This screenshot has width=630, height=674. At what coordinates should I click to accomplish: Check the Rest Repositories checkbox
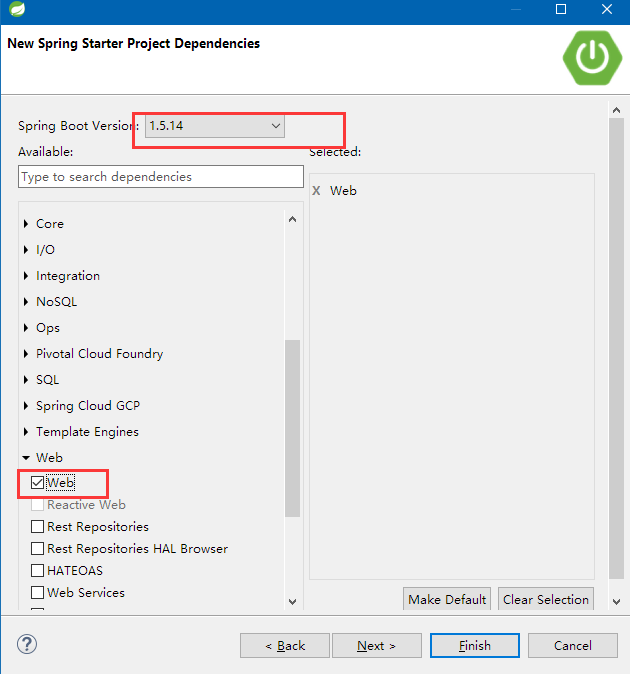tap(37, 527)
